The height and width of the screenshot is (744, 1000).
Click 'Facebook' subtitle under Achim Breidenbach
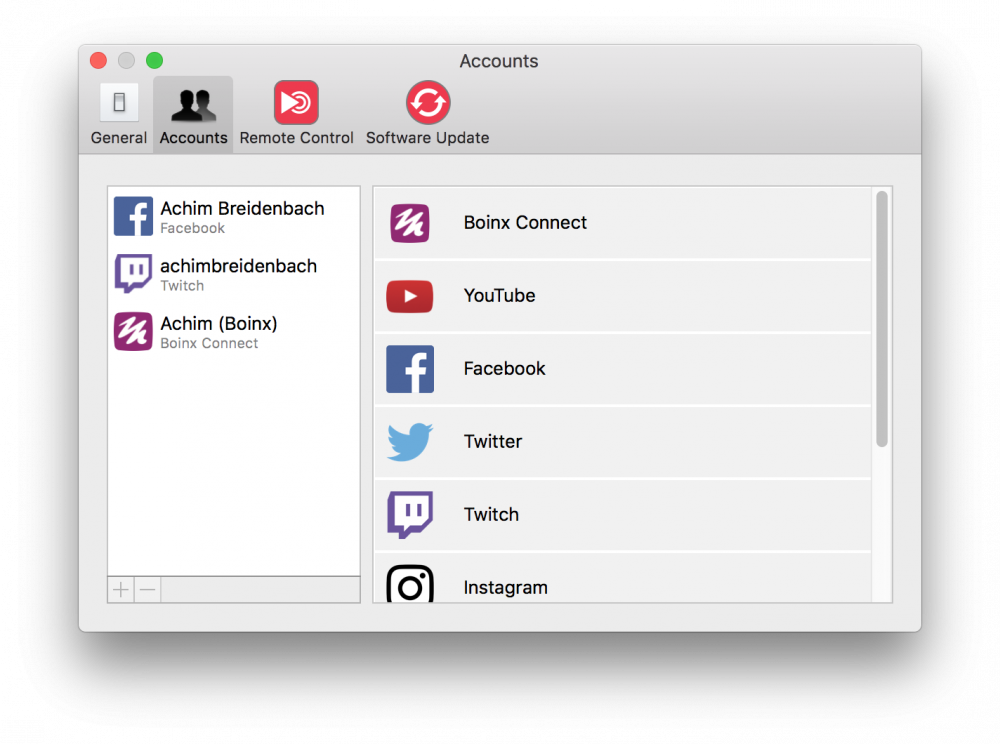click(x=193, y=228)
